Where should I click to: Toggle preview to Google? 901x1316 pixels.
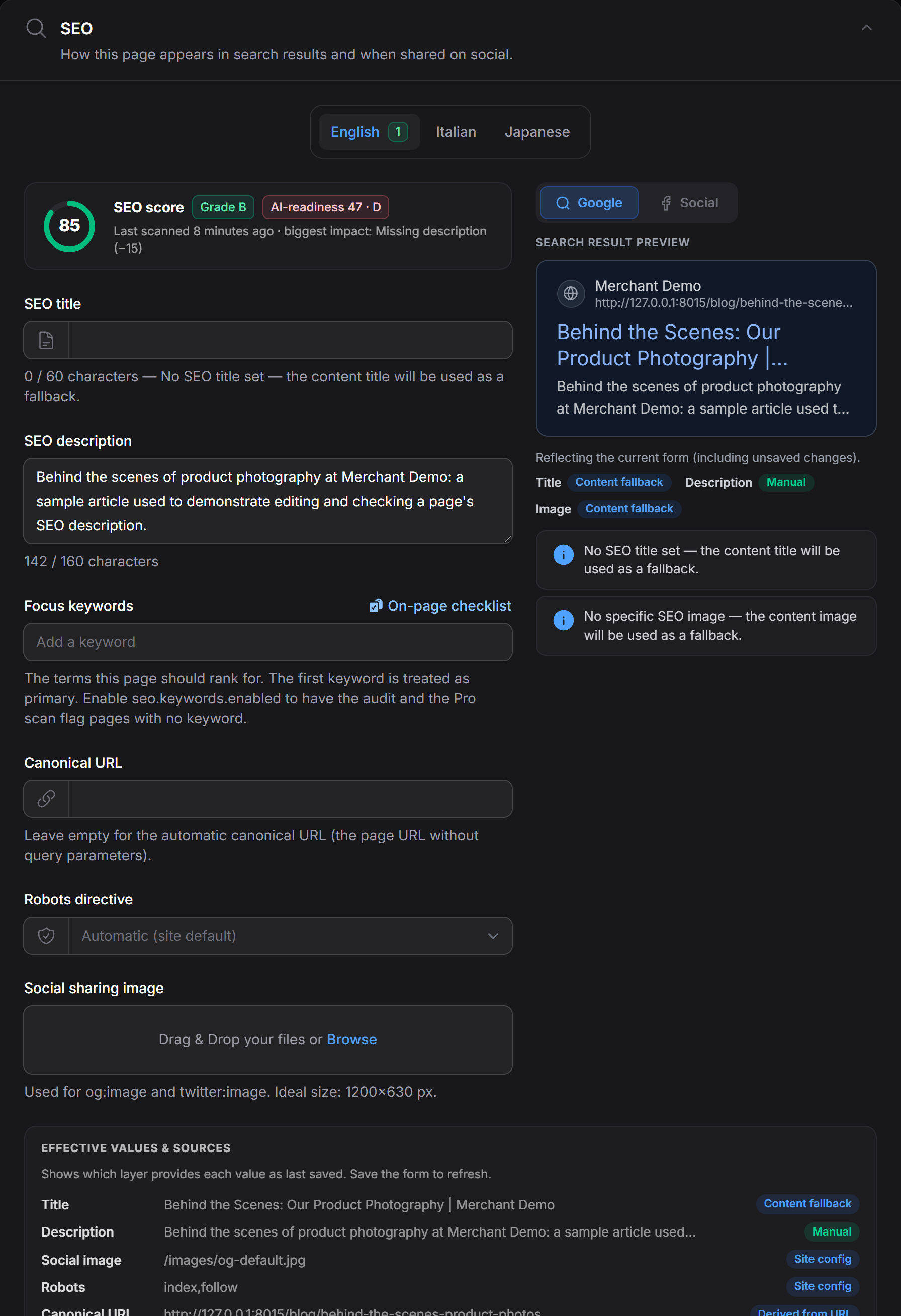(589, 203)
